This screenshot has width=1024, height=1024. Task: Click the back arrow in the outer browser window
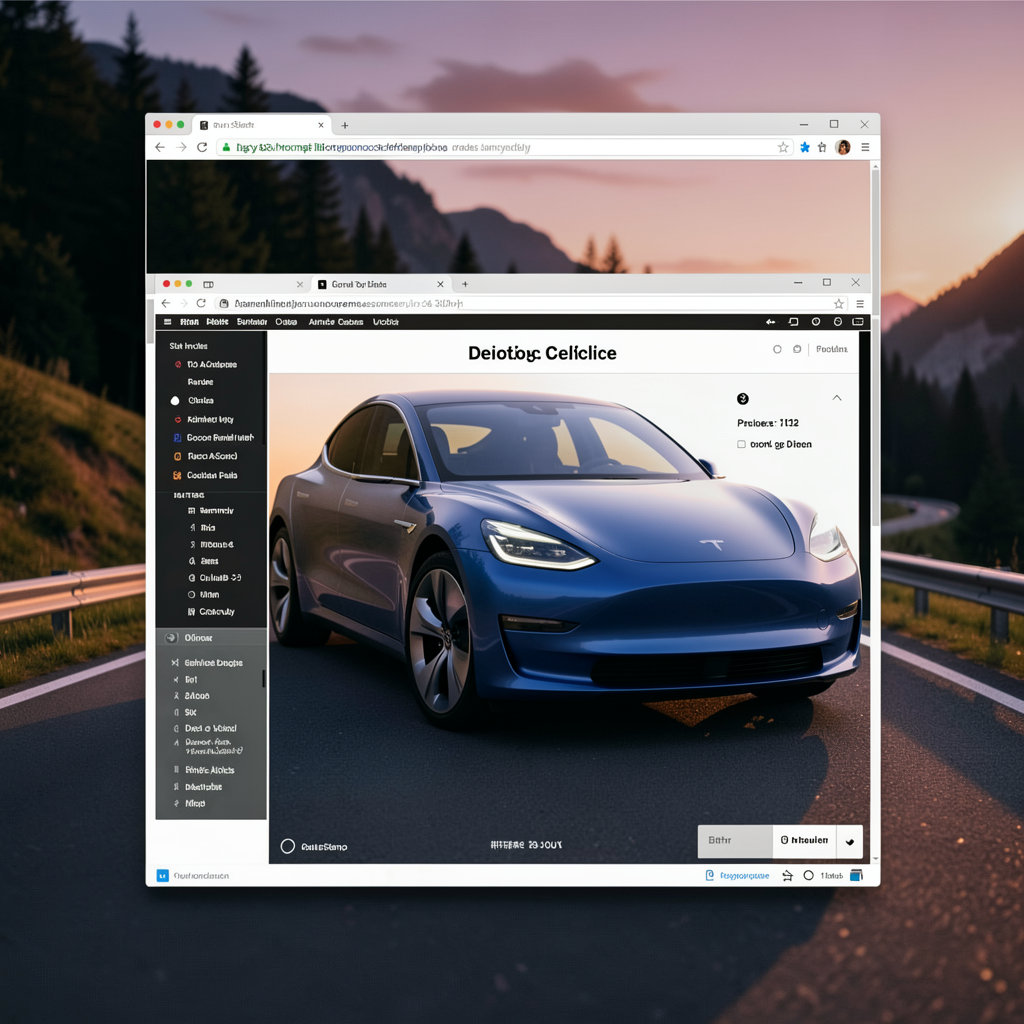pyautogui.click(x=160, y=148)
